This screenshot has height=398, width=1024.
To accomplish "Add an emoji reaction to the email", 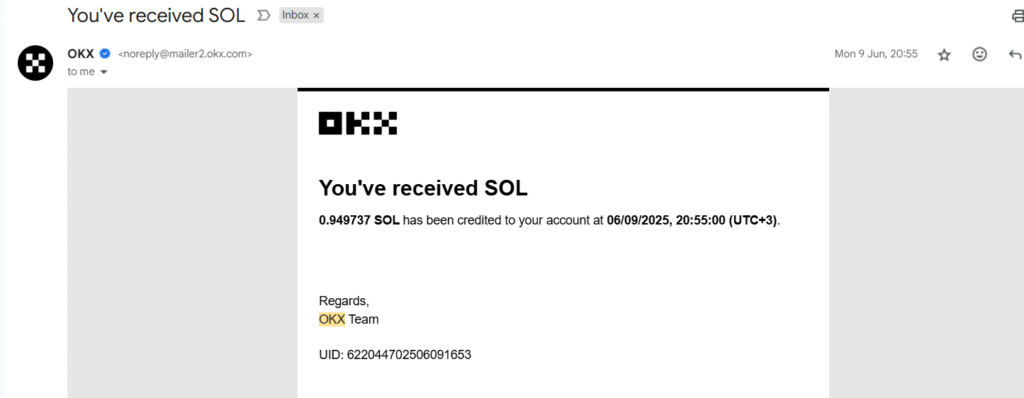I will pos(980,54).
